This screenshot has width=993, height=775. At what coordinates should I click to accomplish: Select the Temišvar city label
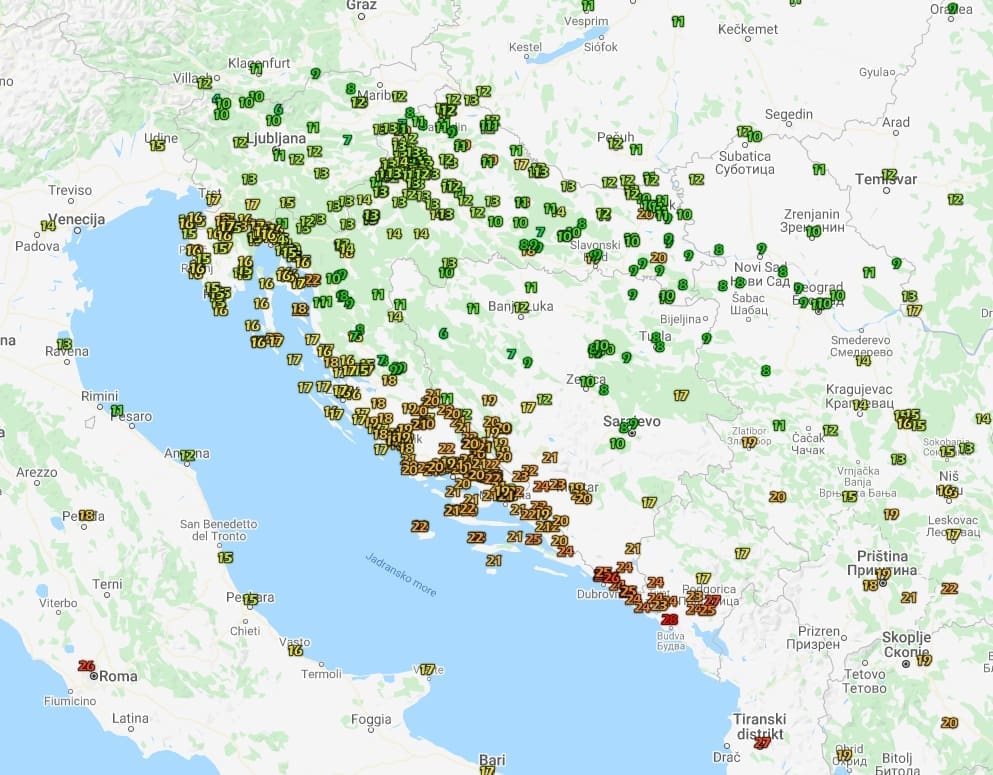tap(885, 179)
